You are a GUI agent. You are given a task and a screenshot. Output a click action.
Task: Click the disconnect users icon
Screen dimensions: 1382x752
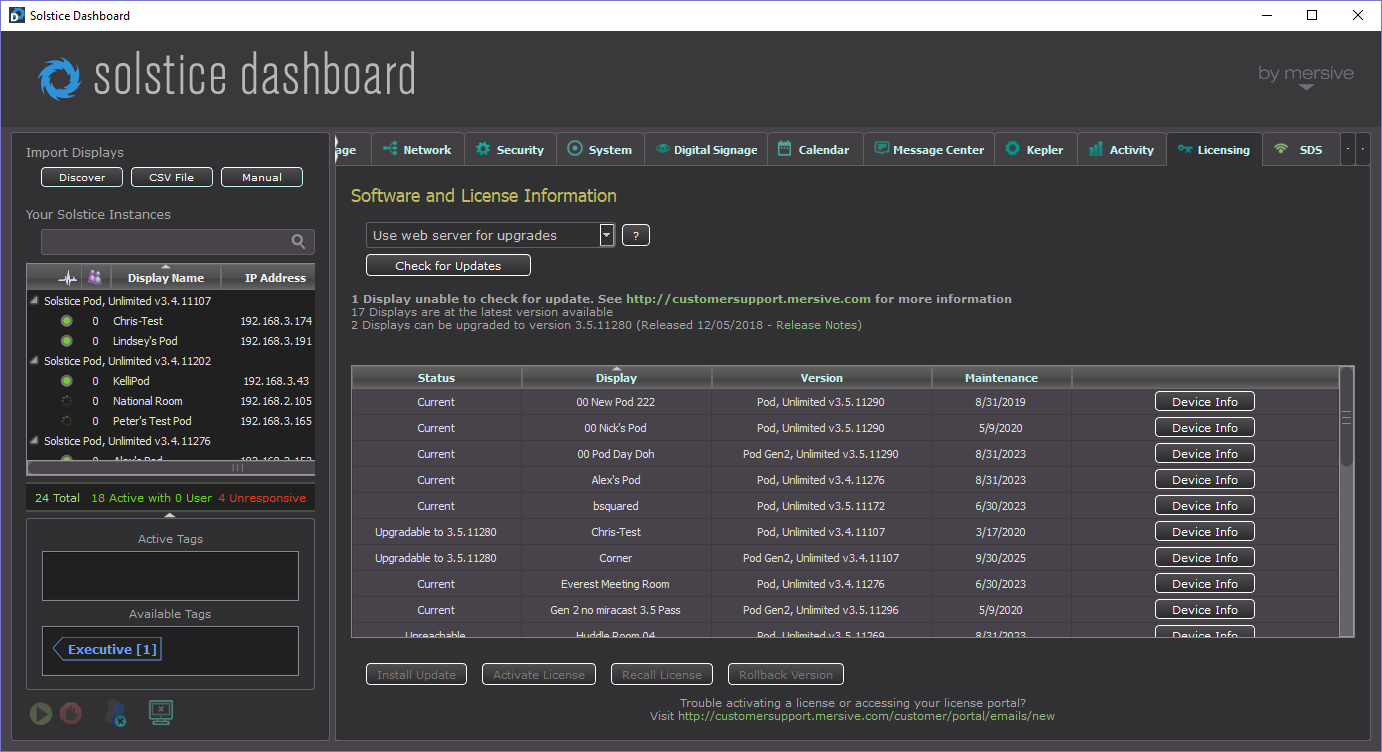[115, 713]
